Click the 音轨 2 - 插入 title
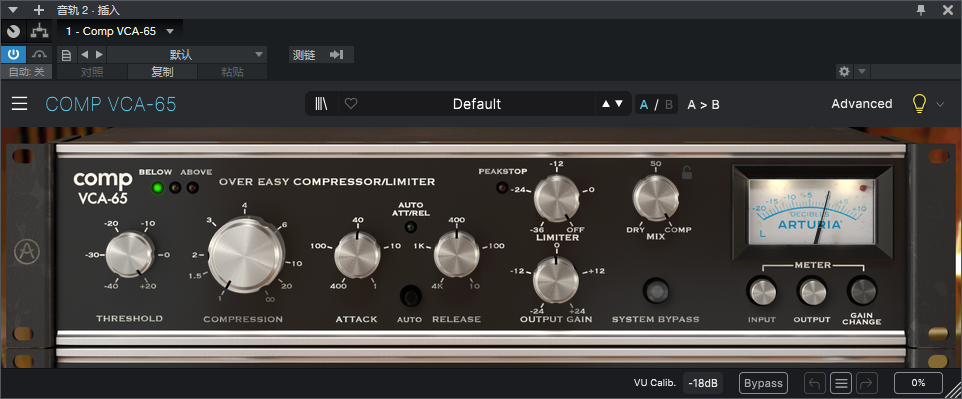This screenshot has height=399, width=962. (x=88, y=10)
